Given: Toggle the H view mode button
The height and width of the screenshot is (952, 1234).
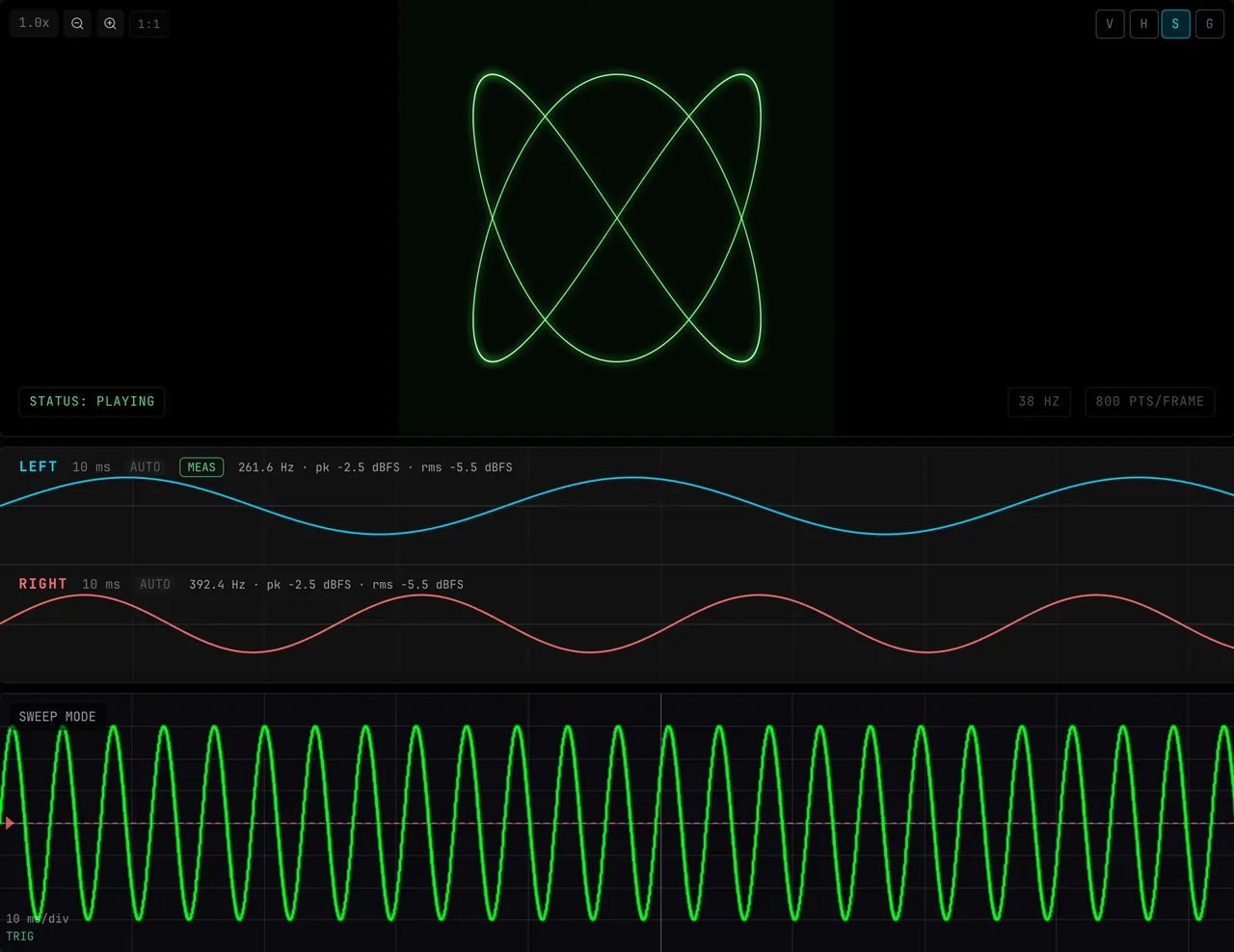Looking at the screenshot, I should point(1143,24).
